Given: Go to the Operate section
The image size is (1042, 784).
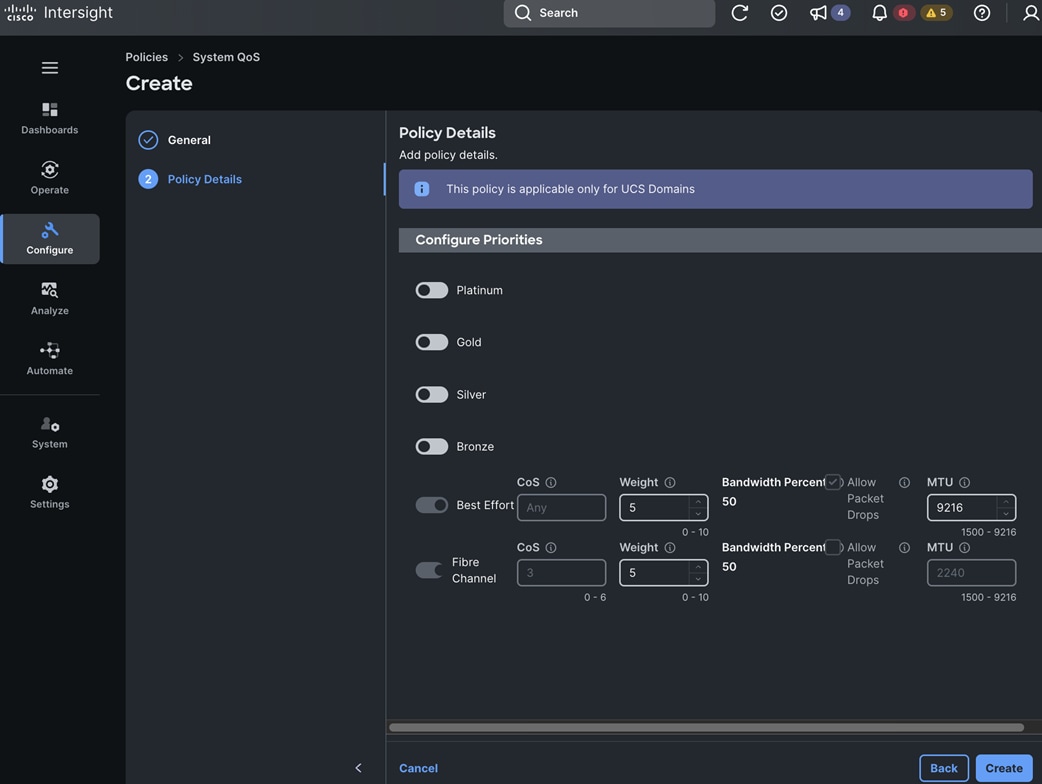Looking at the screenshot, I should tap(50, 178).
